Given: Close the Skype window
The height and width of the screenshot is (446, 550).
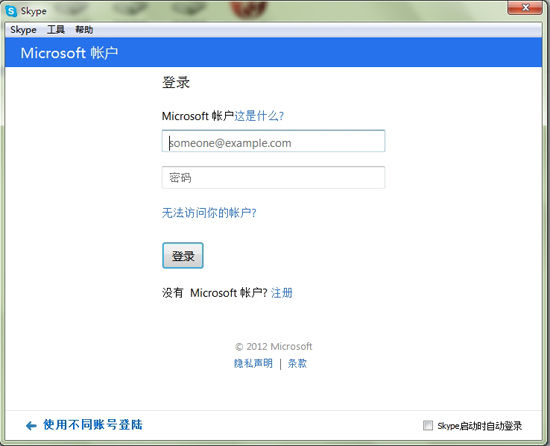Looking at the screenshot, I should coord(525,7).
